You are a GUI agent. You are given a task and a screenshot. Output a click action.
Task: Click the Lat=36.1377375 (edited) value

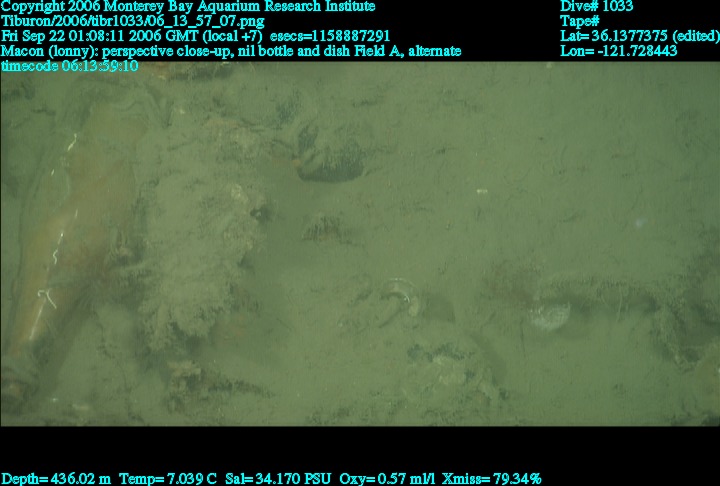point(640,36)
